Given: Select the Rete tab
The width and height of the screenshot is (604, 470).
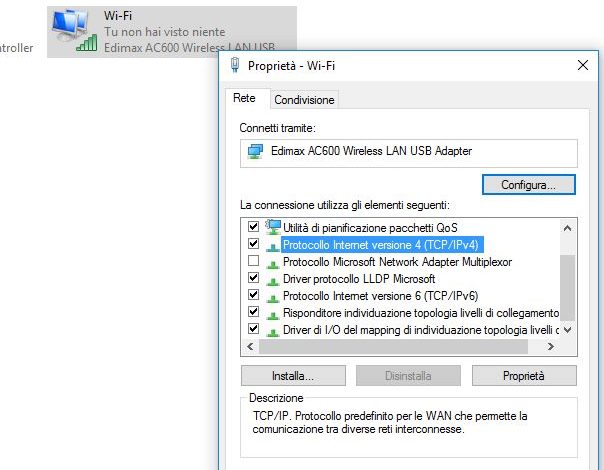Looking at the screenshot, I should pyautogui.click(x=245, y=98).
